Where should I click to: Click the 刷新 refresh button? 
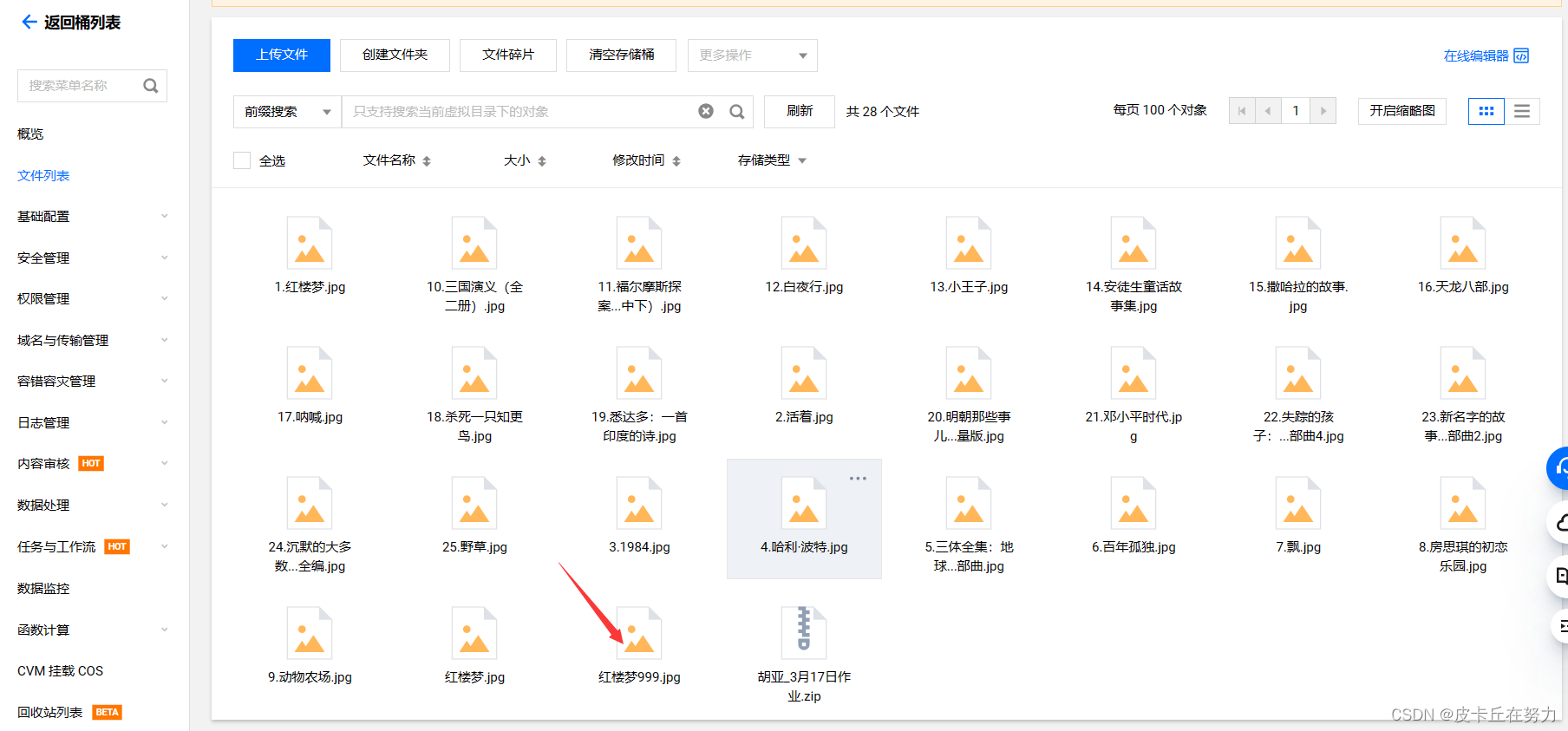tap(800, 111)
